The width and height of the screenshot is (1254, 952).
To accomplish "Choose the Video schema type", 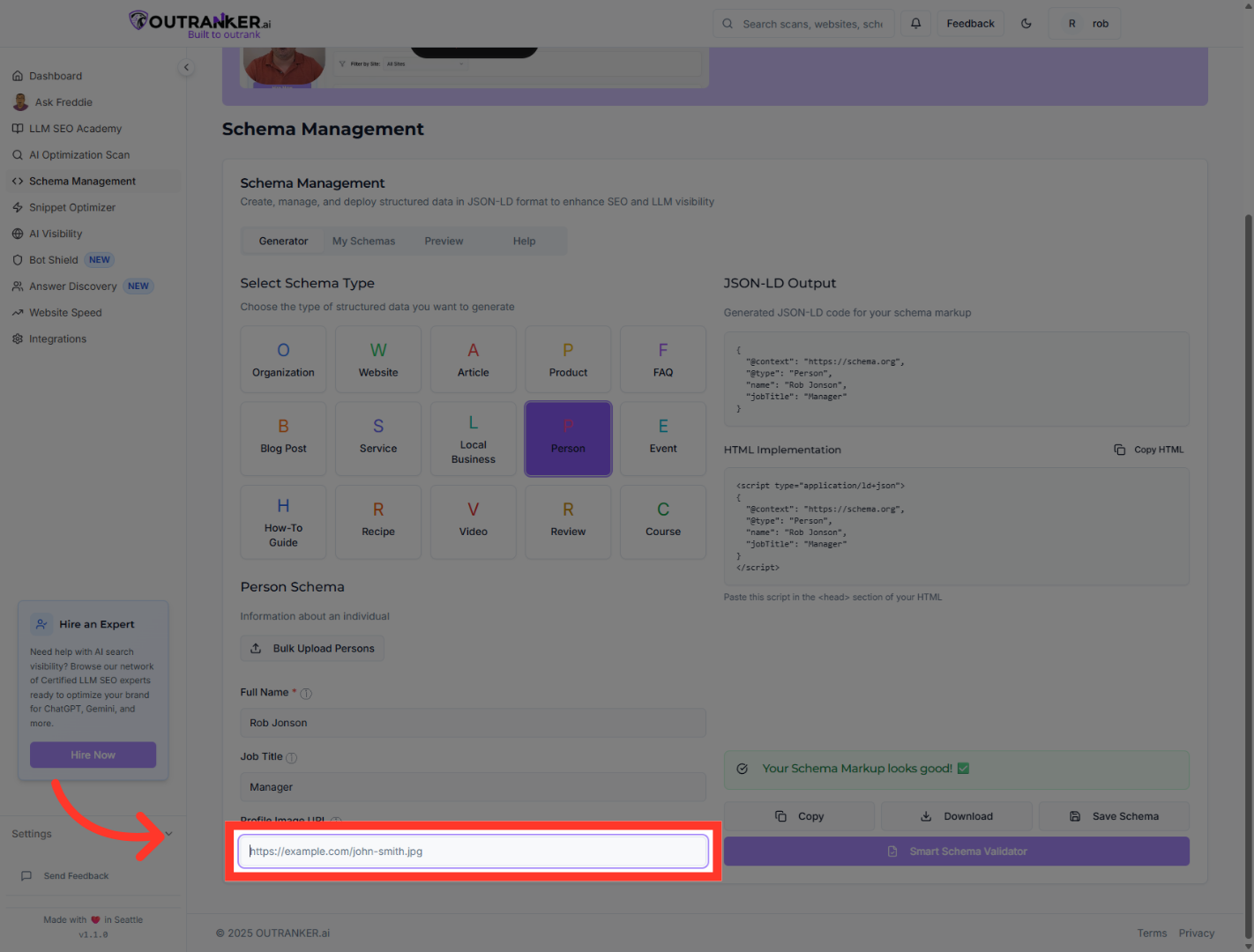I will click(474, 522).
